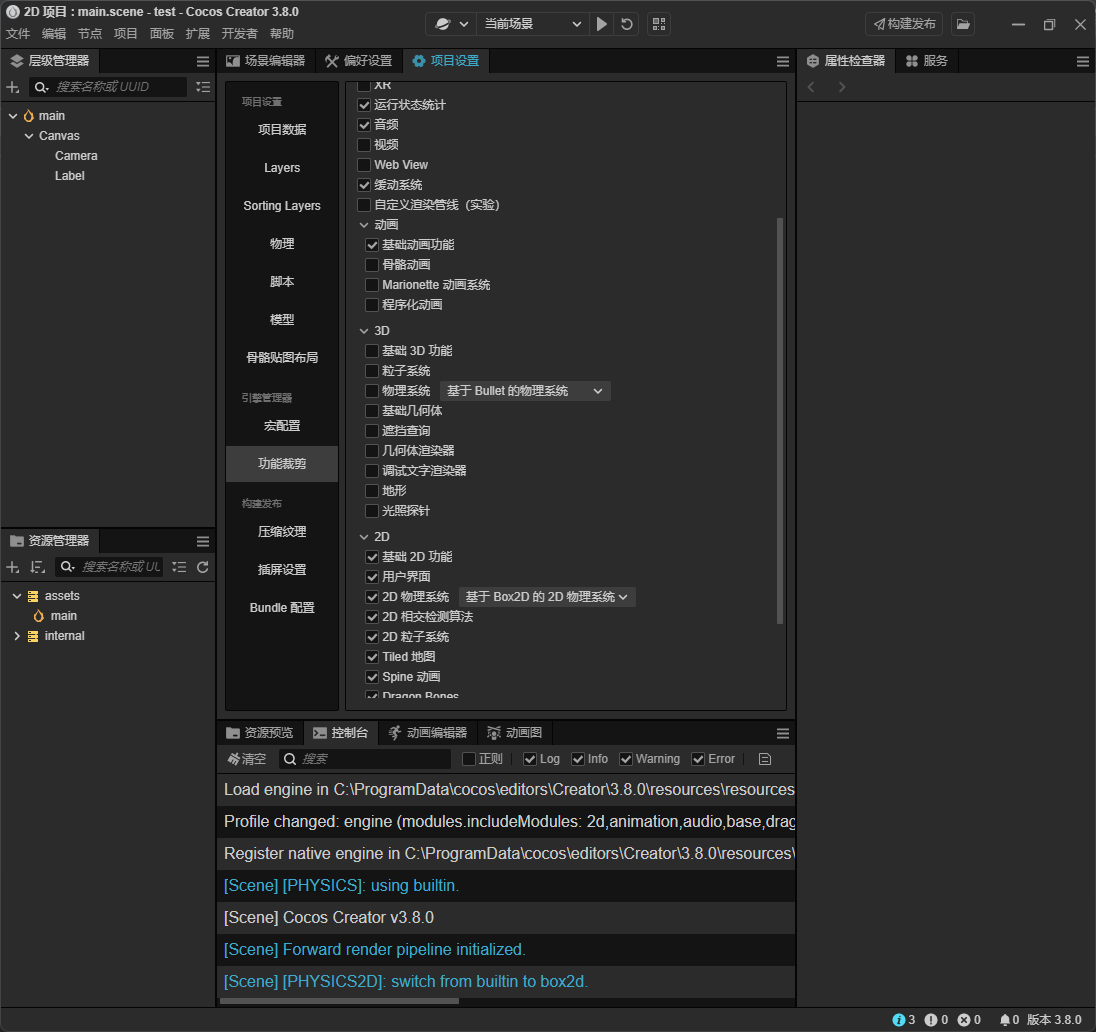Open project folder icon at top right
The height and width of the screenshot is (1032, 1096).
click(x=962, y=24)
